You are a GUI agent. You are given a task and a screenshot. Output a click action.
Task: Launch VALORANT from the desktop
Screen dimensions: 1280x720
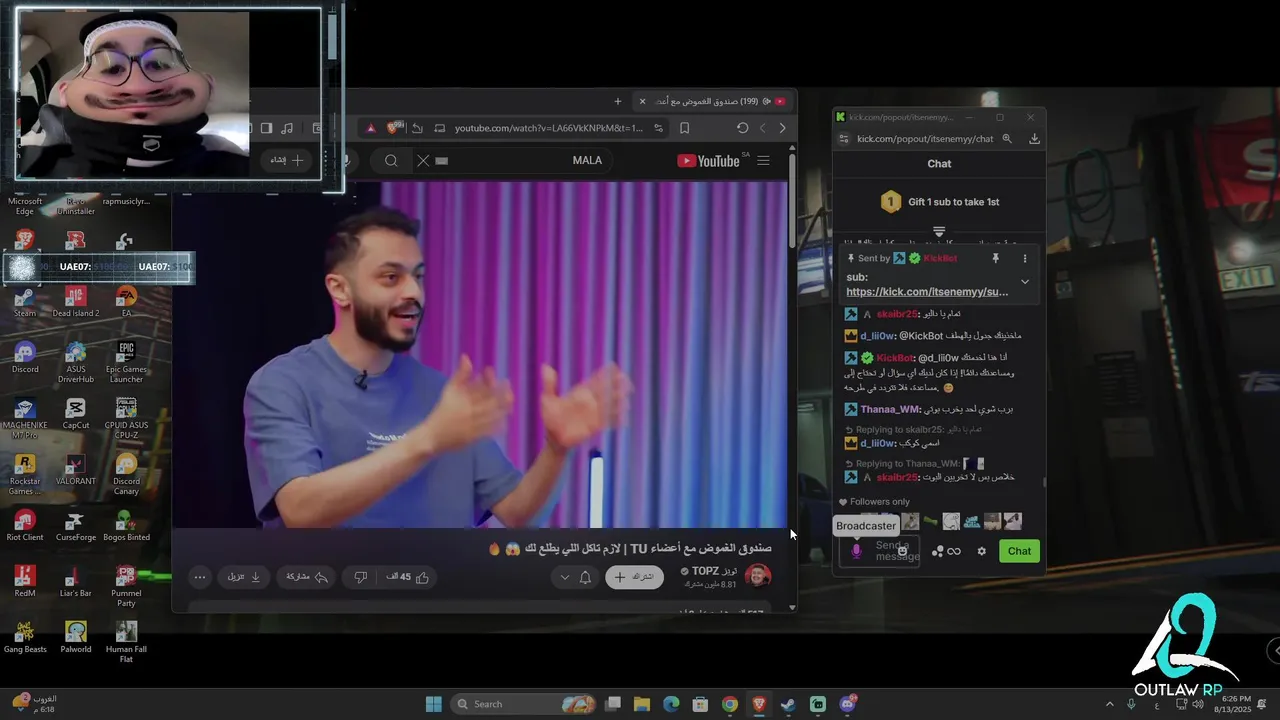tap(75, 469)
